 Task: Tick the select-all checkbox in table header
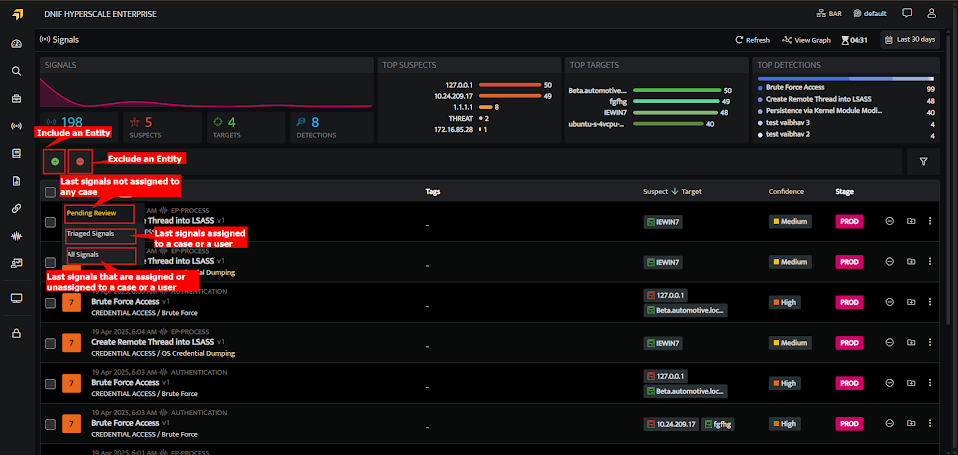point(51,192)
